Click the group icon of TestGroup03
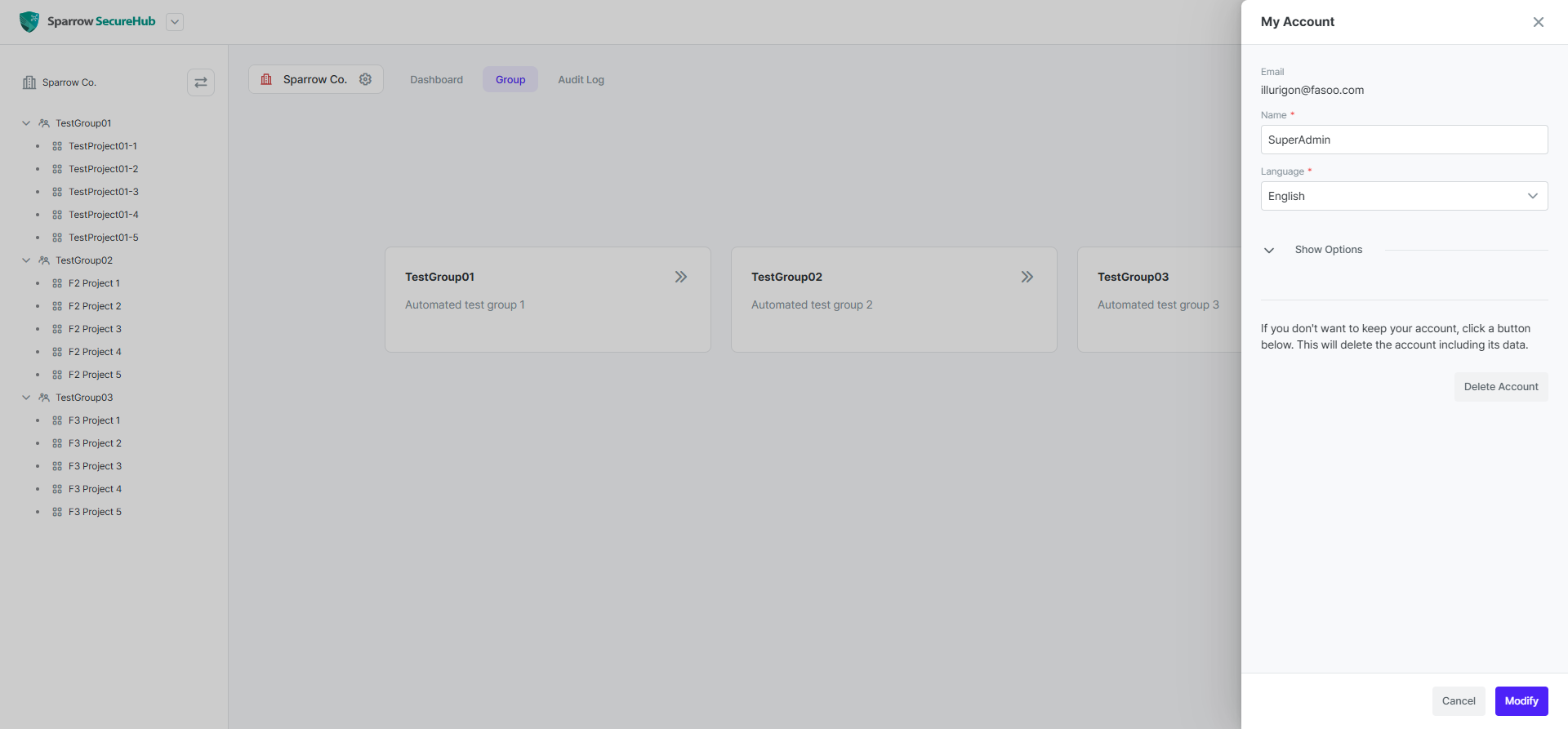The image size is (1568, 729). pos(44,398)
